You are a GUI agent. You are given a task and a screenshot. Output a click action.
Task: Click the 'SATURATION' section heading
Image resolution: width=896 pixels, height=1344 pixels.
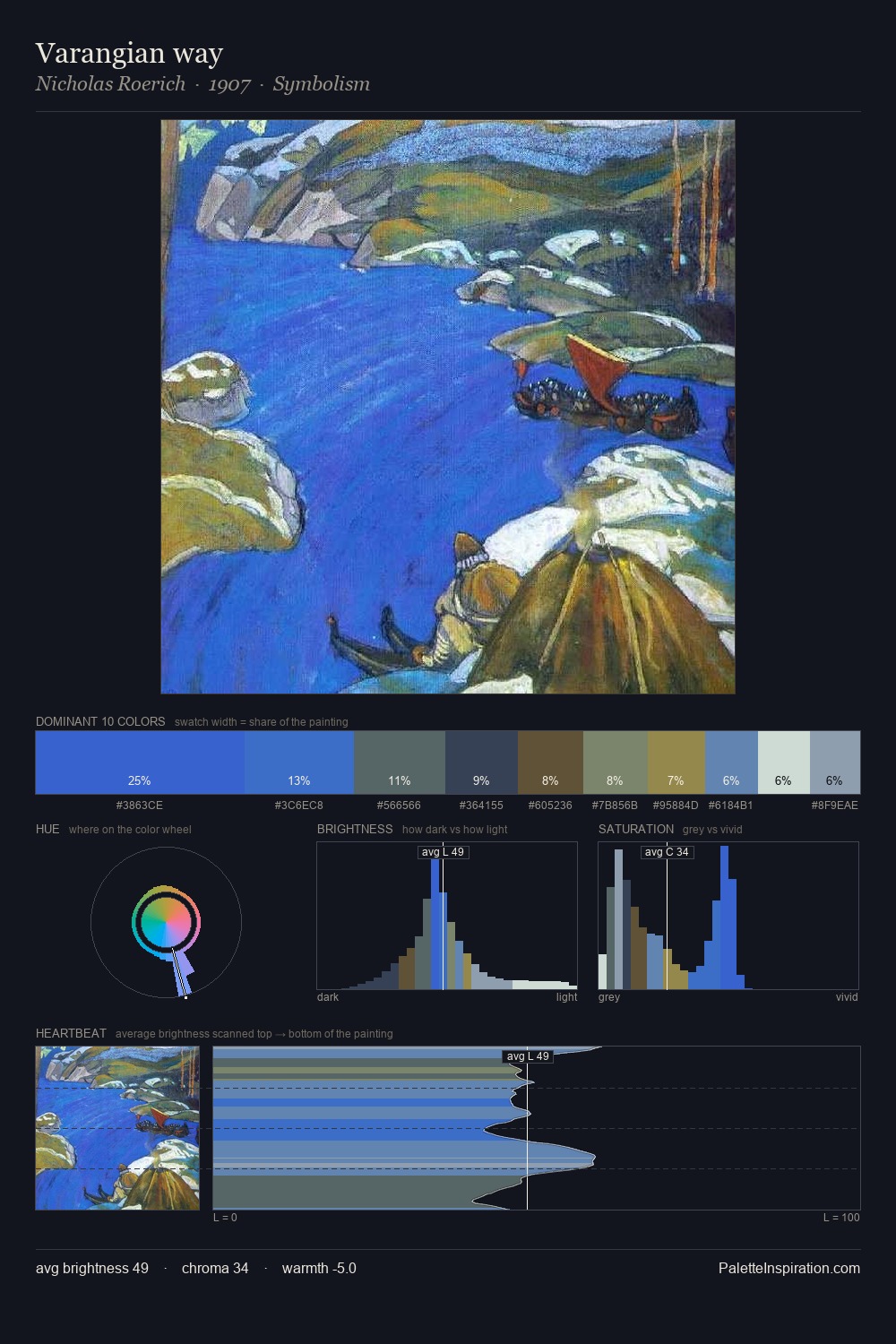636,829
